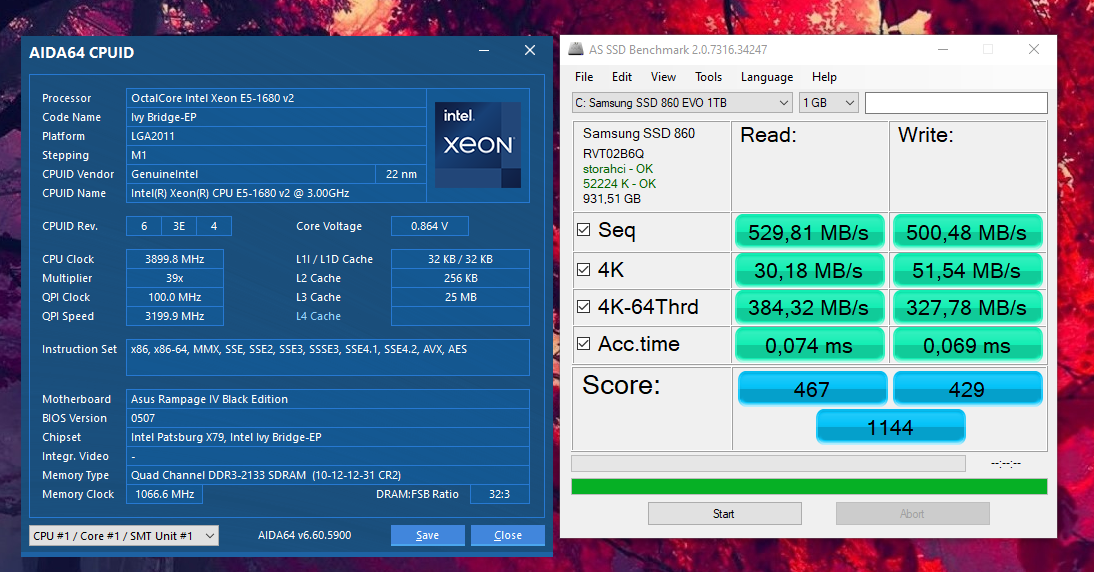
Task: Click Motherboard value Asus Rampage IV Black Edition
Action: pyautogui.click(x=327, y=399)
